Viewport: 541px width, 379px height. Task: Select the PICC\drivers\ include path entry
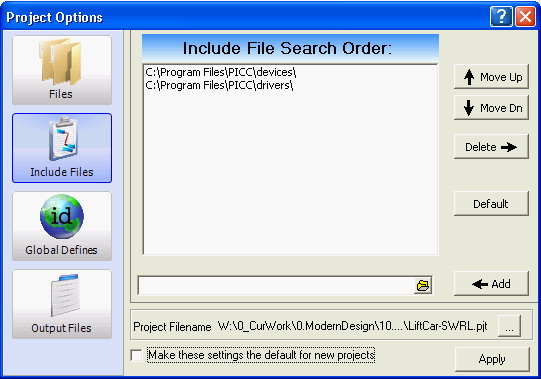(x=219, y=85)
